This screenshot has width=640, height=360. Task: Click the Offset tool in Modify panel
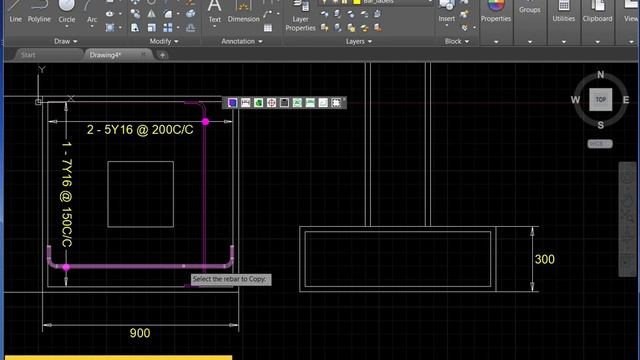190,27
